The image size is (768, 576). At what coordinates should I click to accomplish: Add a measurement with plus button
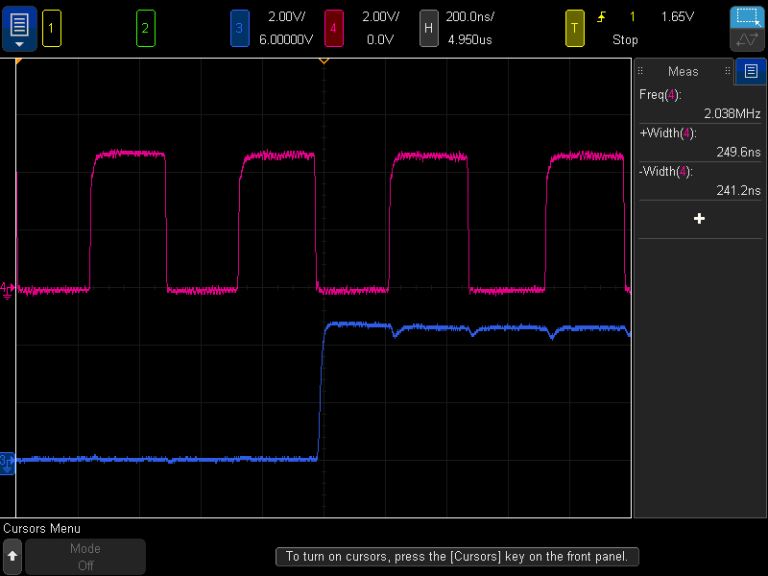pyautogui.click(x=699, y=218)
